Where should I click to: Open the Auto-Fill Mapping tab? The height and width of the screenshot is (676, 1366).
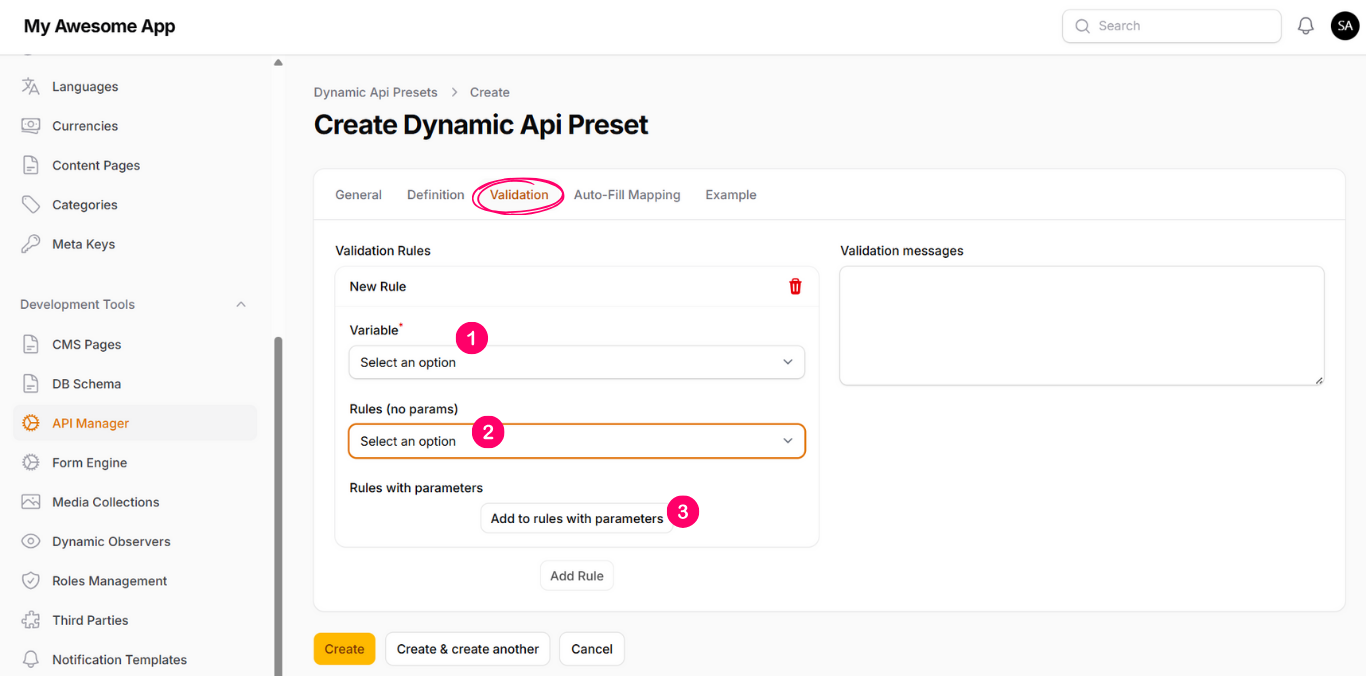click(x=626, y=195)
